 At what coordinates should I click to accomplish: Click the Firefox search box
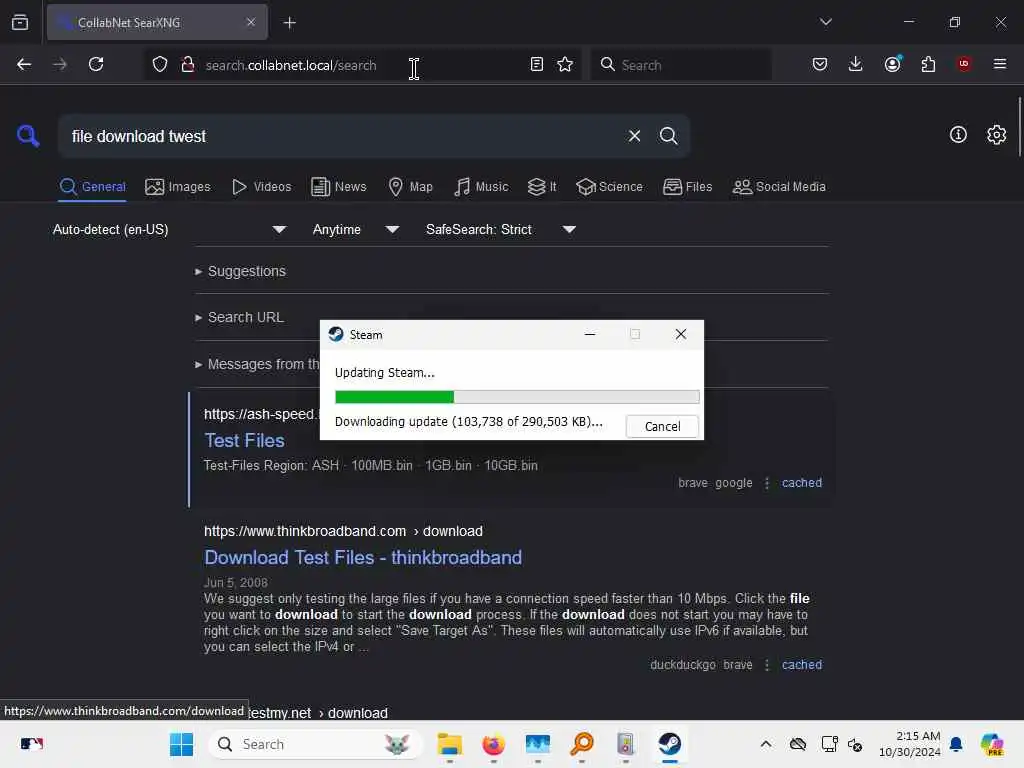pyautogui.click(x=681, y=65)
